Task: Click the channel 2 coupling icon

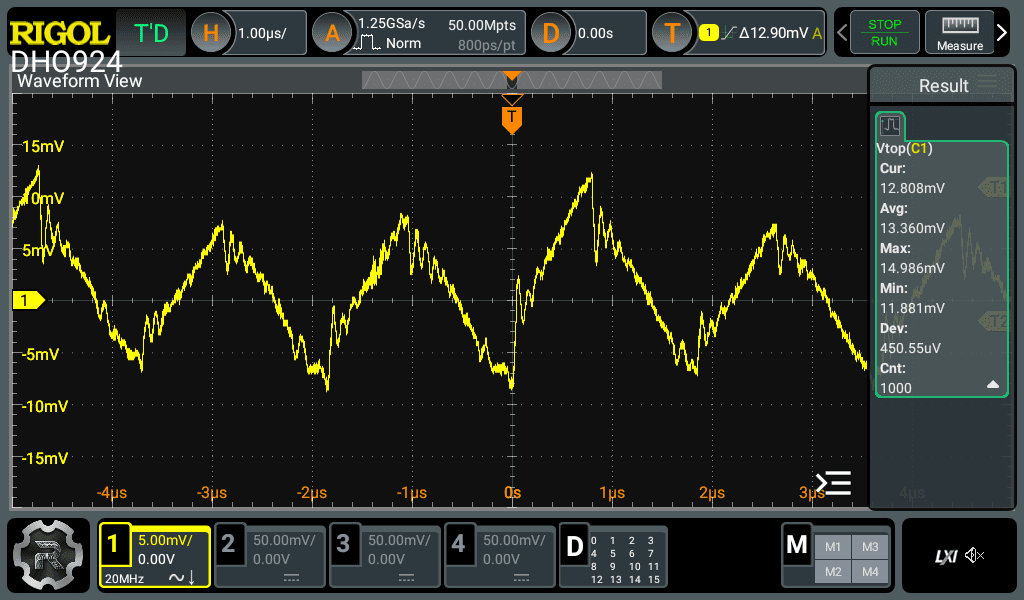Action: point(291,578)
